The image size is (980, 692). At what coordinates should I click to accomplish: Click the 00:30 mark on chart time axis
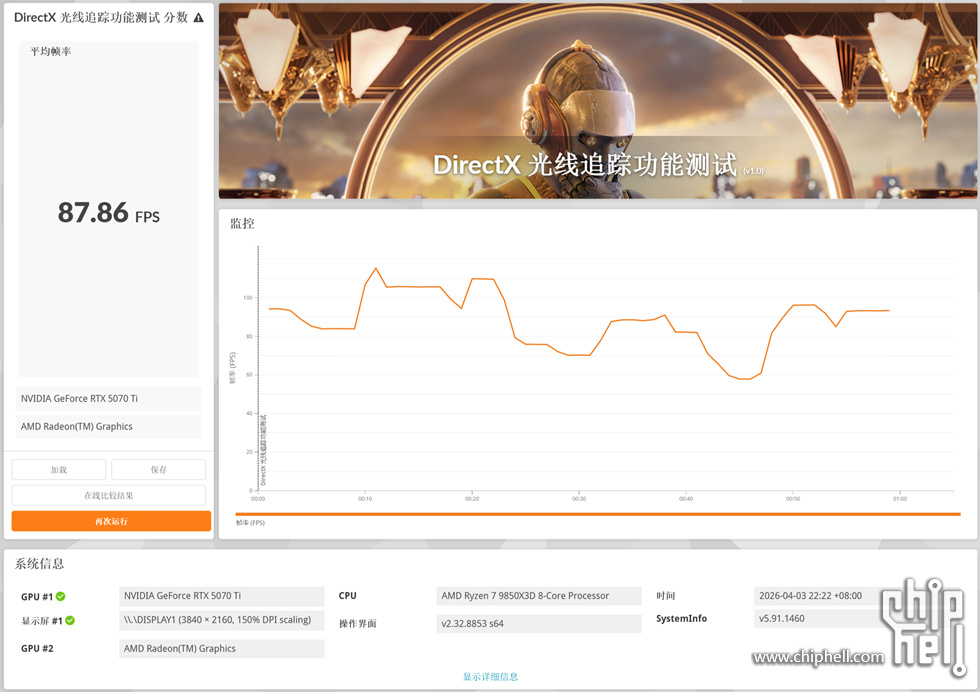pos(579,498)
